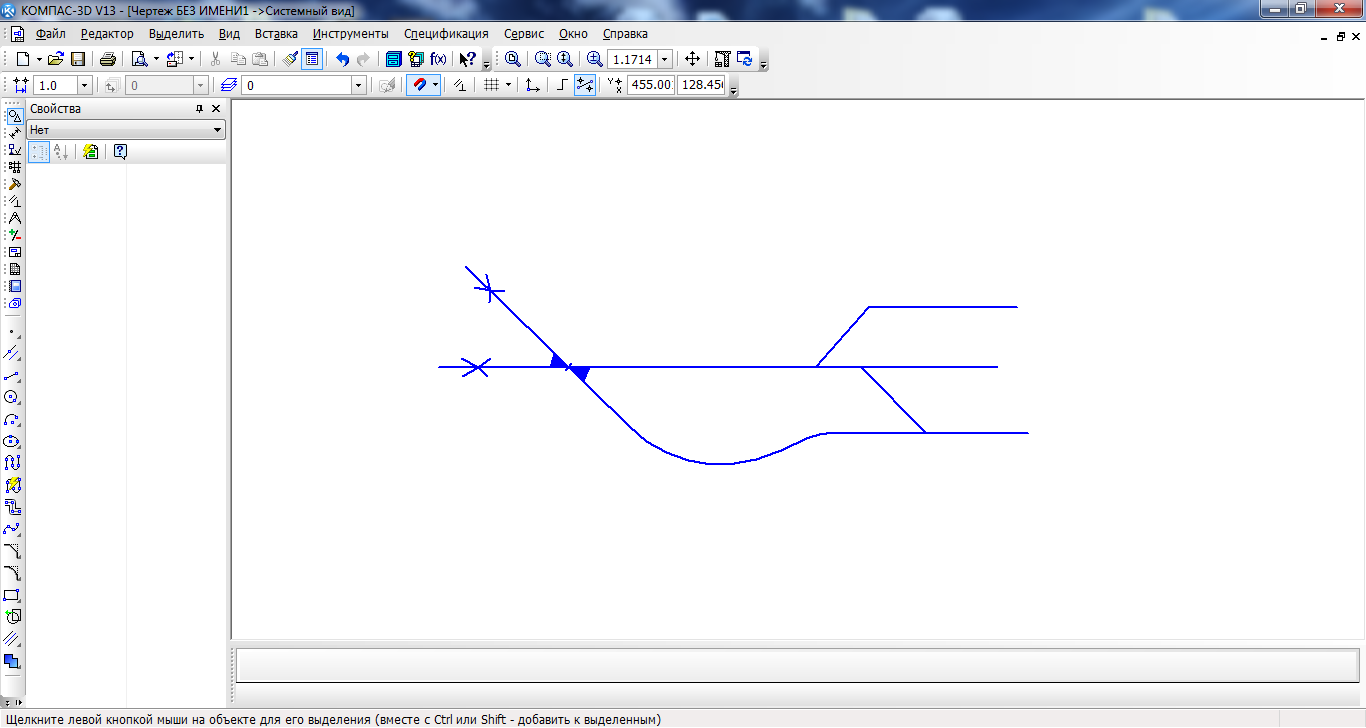Click the X coordinate field showing 455.00
Viewport: 1366px width, 728px height.
(x=650, y=85)
